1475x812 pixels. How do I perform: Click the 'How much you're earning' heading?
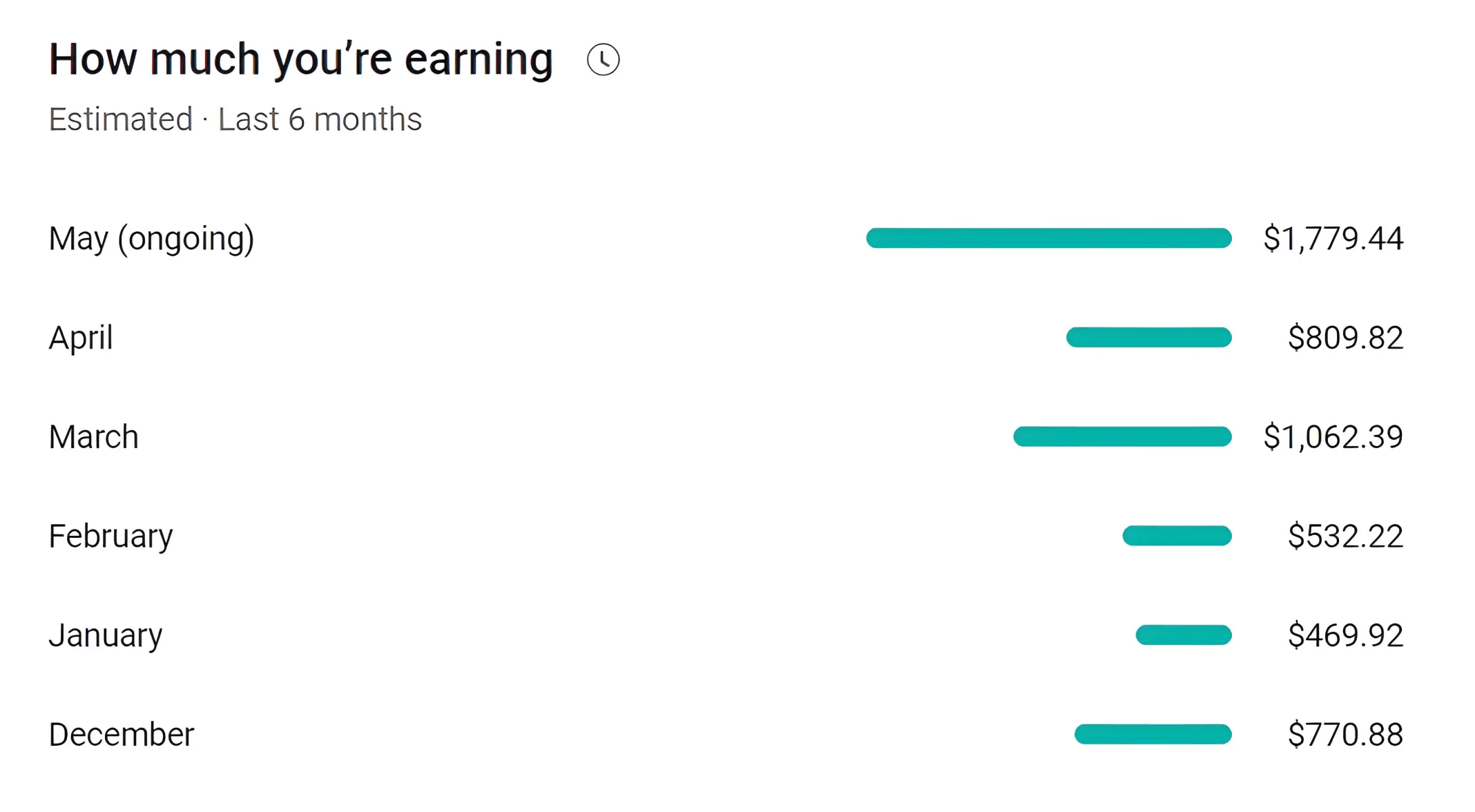tap(301, 61)
